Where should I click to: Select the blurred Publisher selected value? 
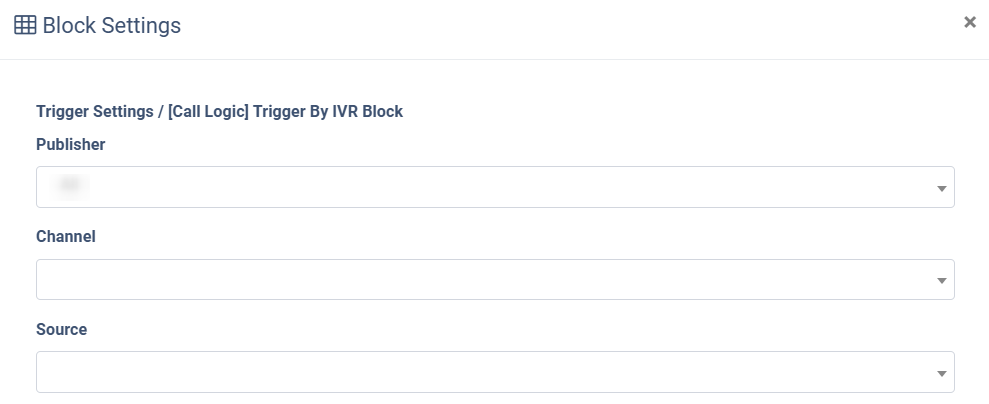pyautogui.click(x=69, y=187)
